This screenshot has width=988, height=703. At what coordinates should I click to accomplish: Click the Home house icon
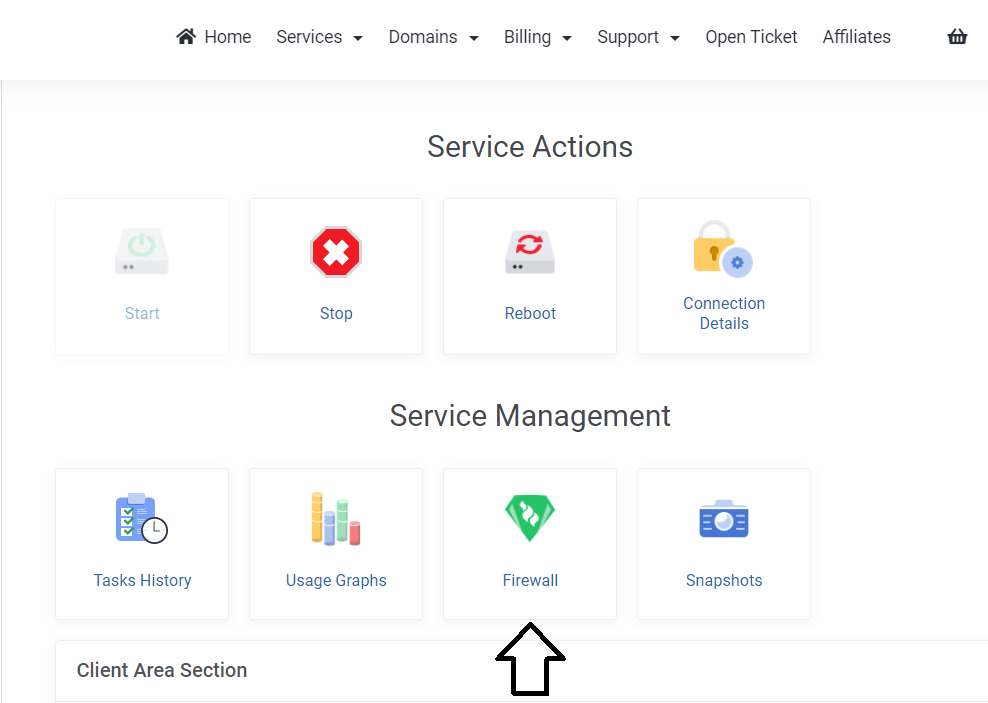pos(186,37)
